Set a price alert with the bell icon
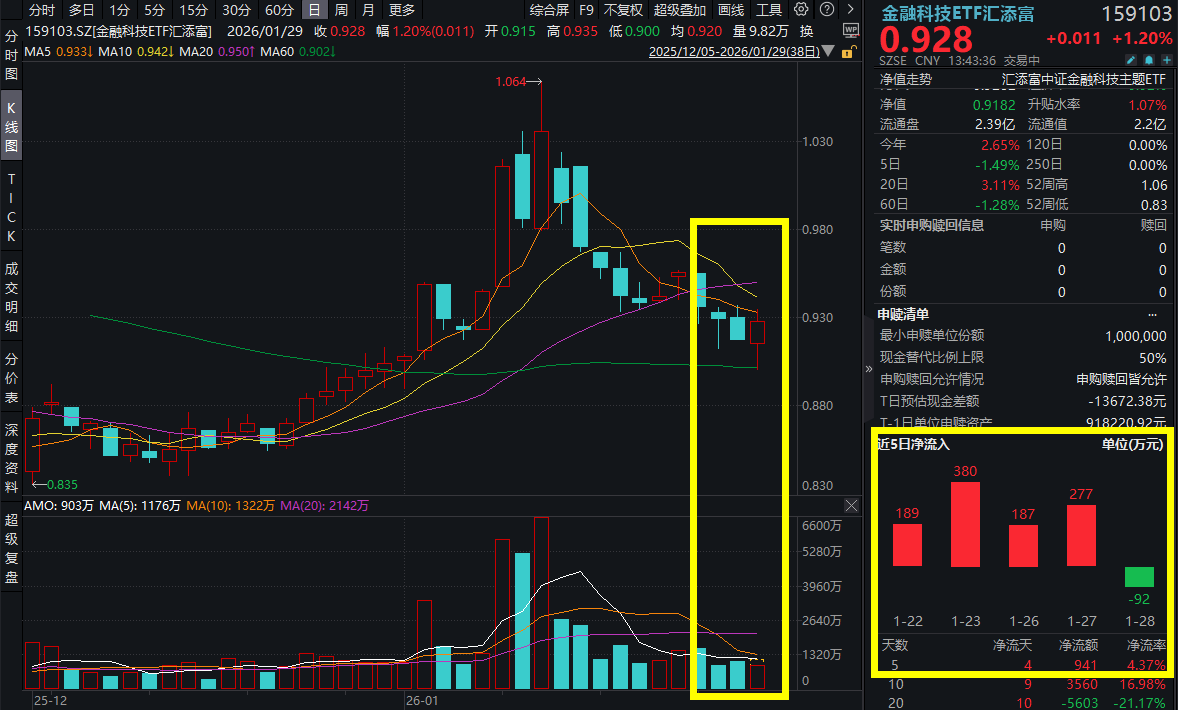The width and height of the screenshot is (1178, 710). [x=1149, y=60]
